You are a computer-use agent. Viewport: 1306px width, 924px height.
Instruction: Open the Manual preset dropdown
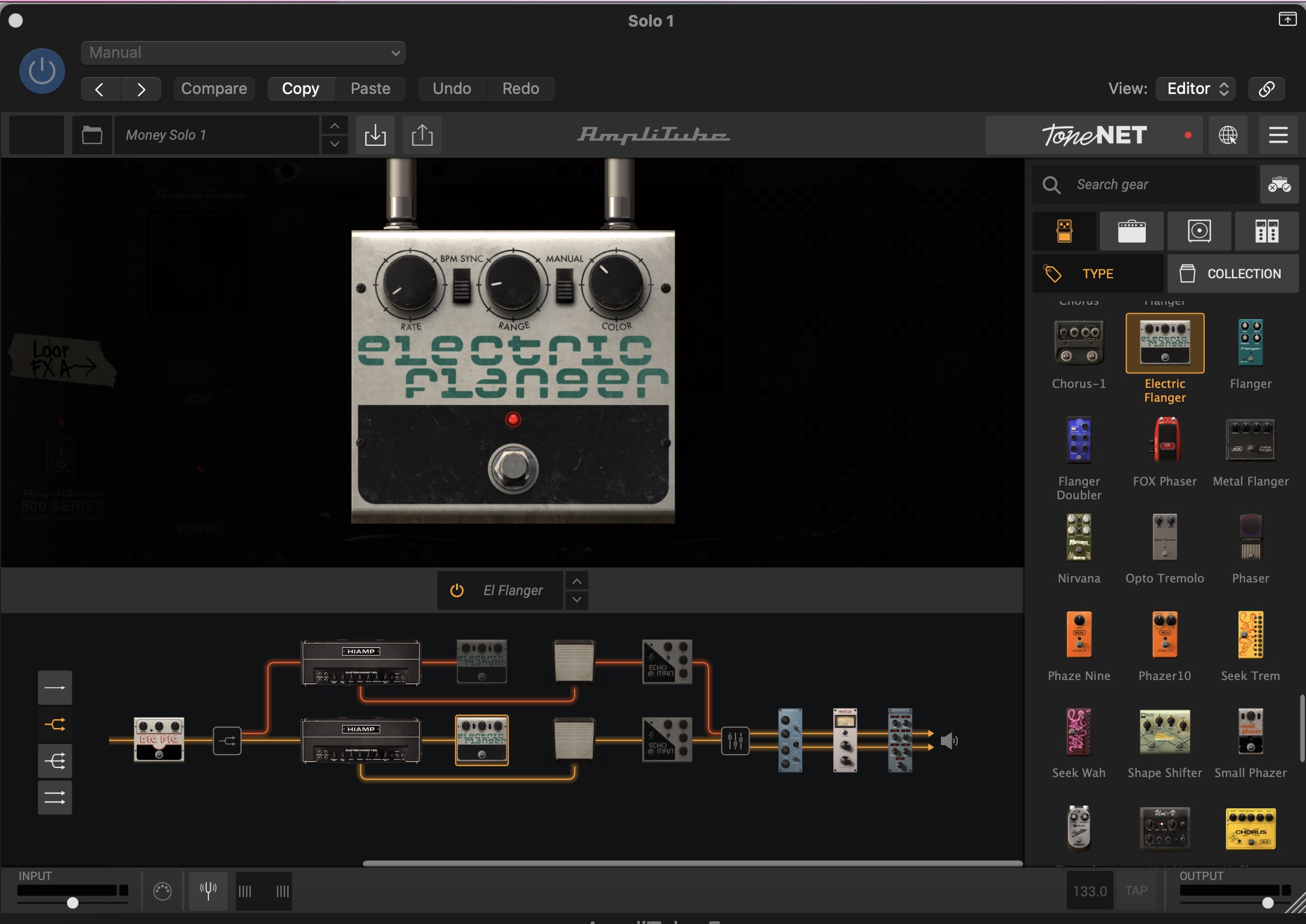243,52
